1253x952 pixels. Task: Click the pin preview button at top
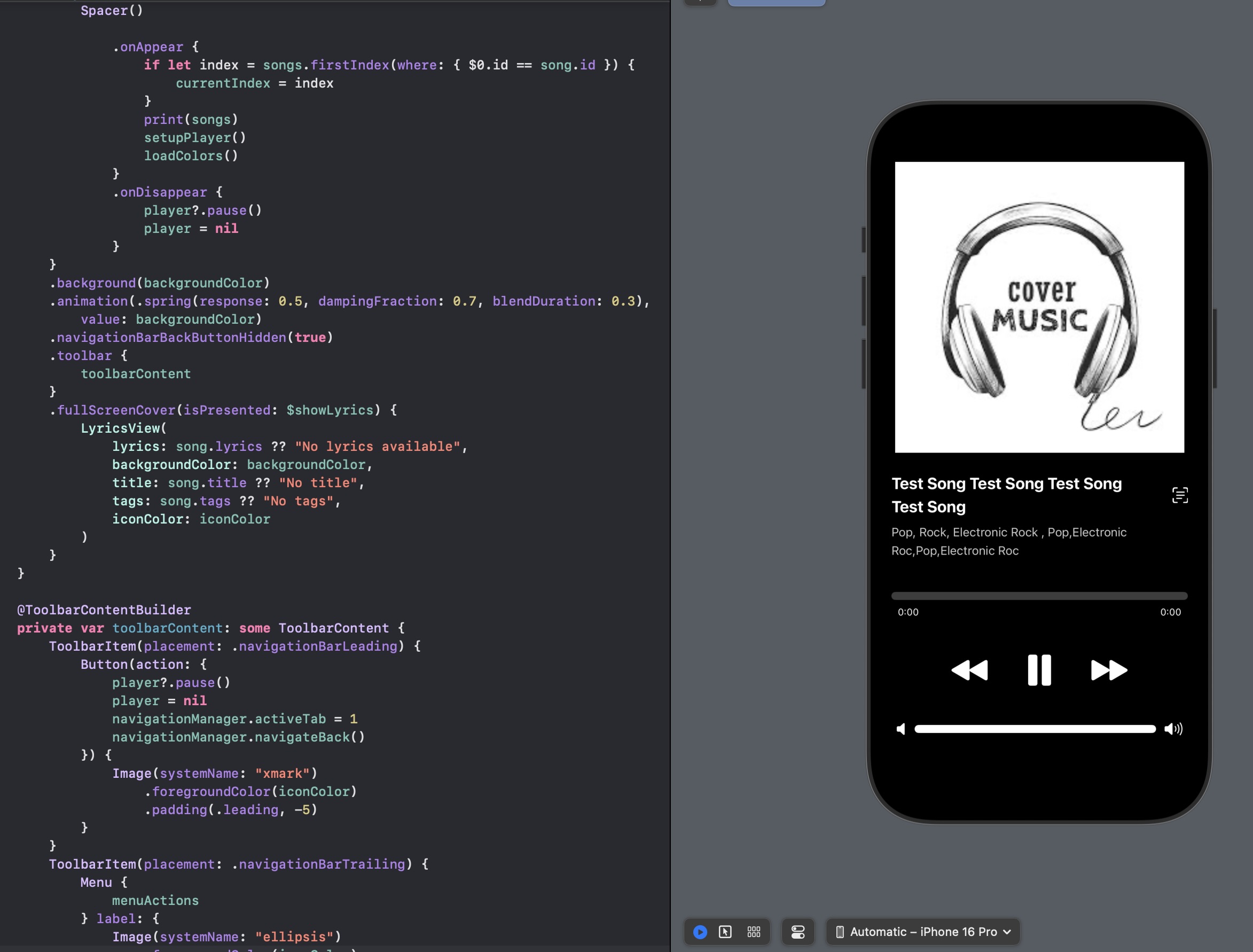point(700,2)
